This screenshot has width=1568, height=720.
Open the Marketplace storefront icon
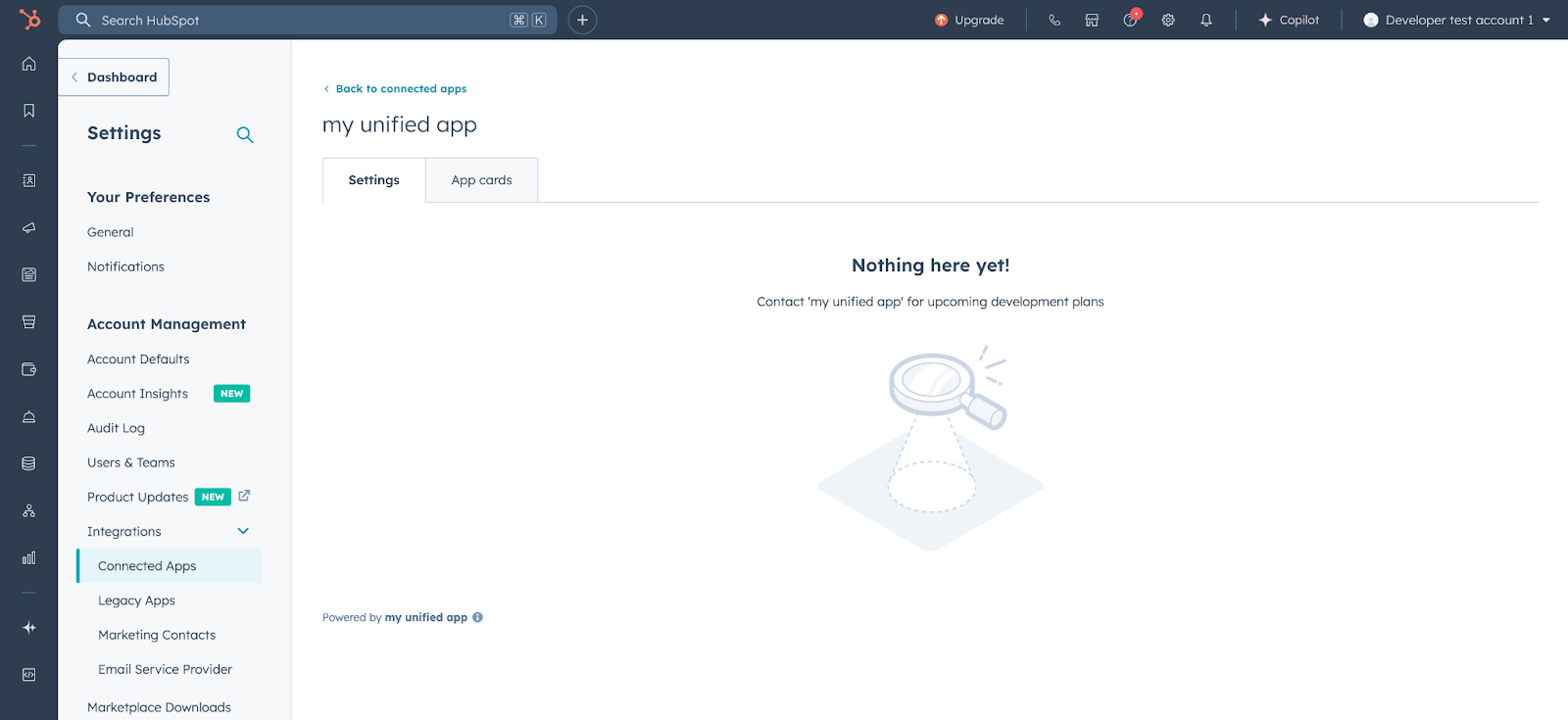[1092, 20]
